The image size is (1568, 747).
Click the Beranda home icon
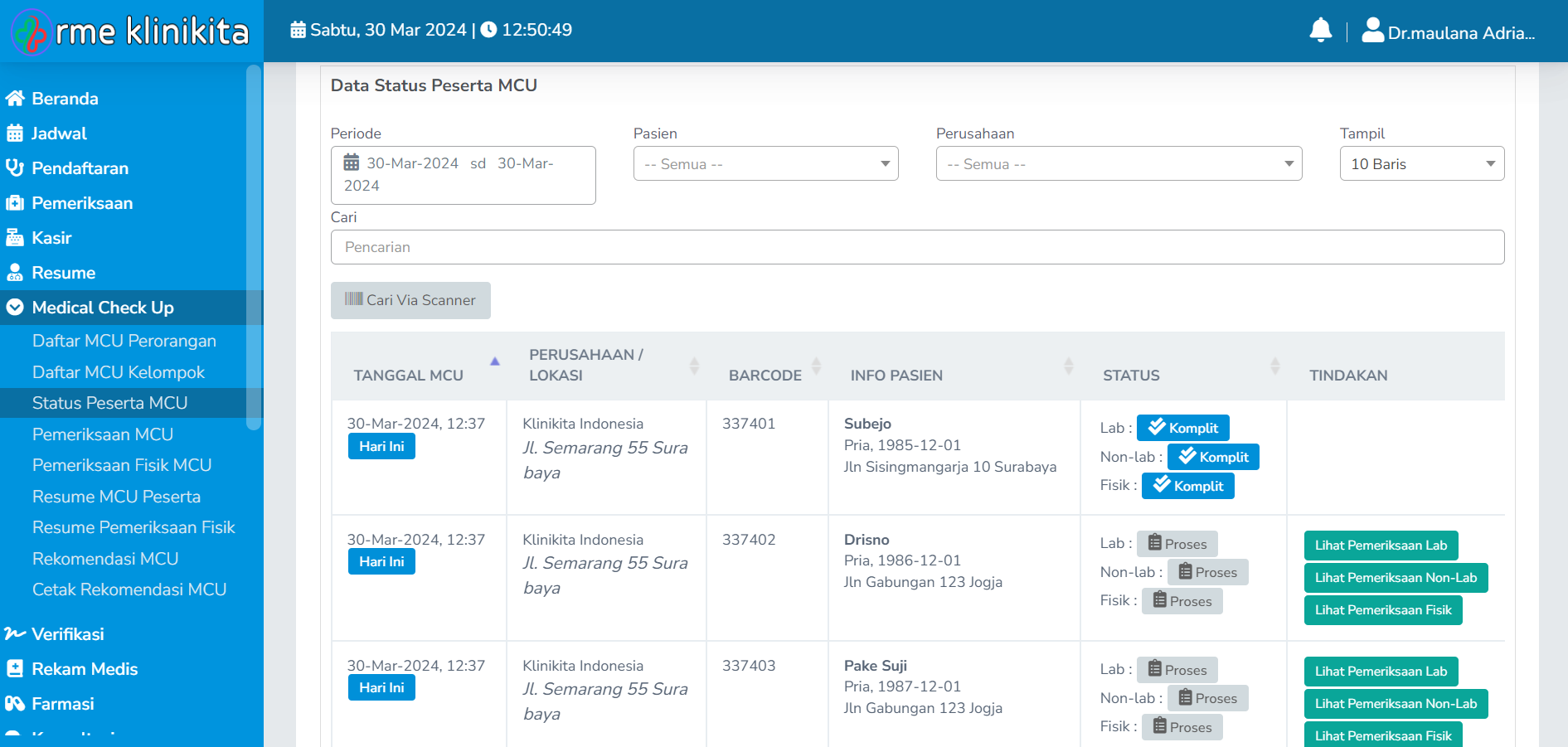coord(15,99)
